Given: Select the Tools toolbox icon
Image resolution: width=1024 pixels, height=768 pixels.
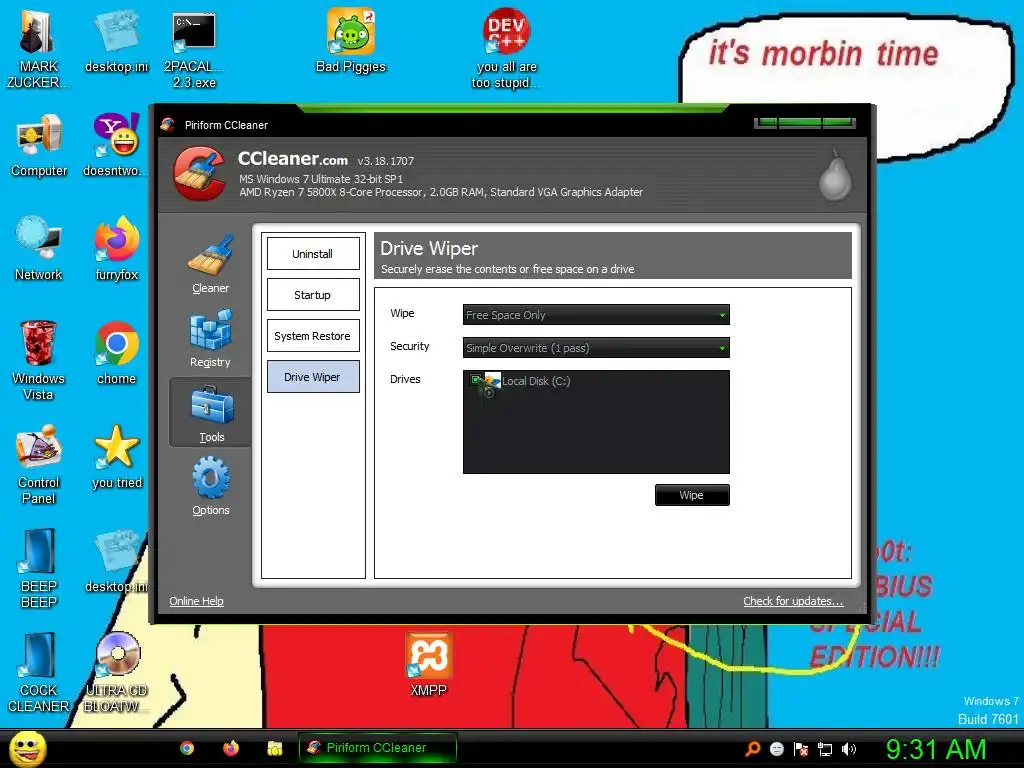Looking at the screenshot, I should pyautogui.click(x=212, y=405).
